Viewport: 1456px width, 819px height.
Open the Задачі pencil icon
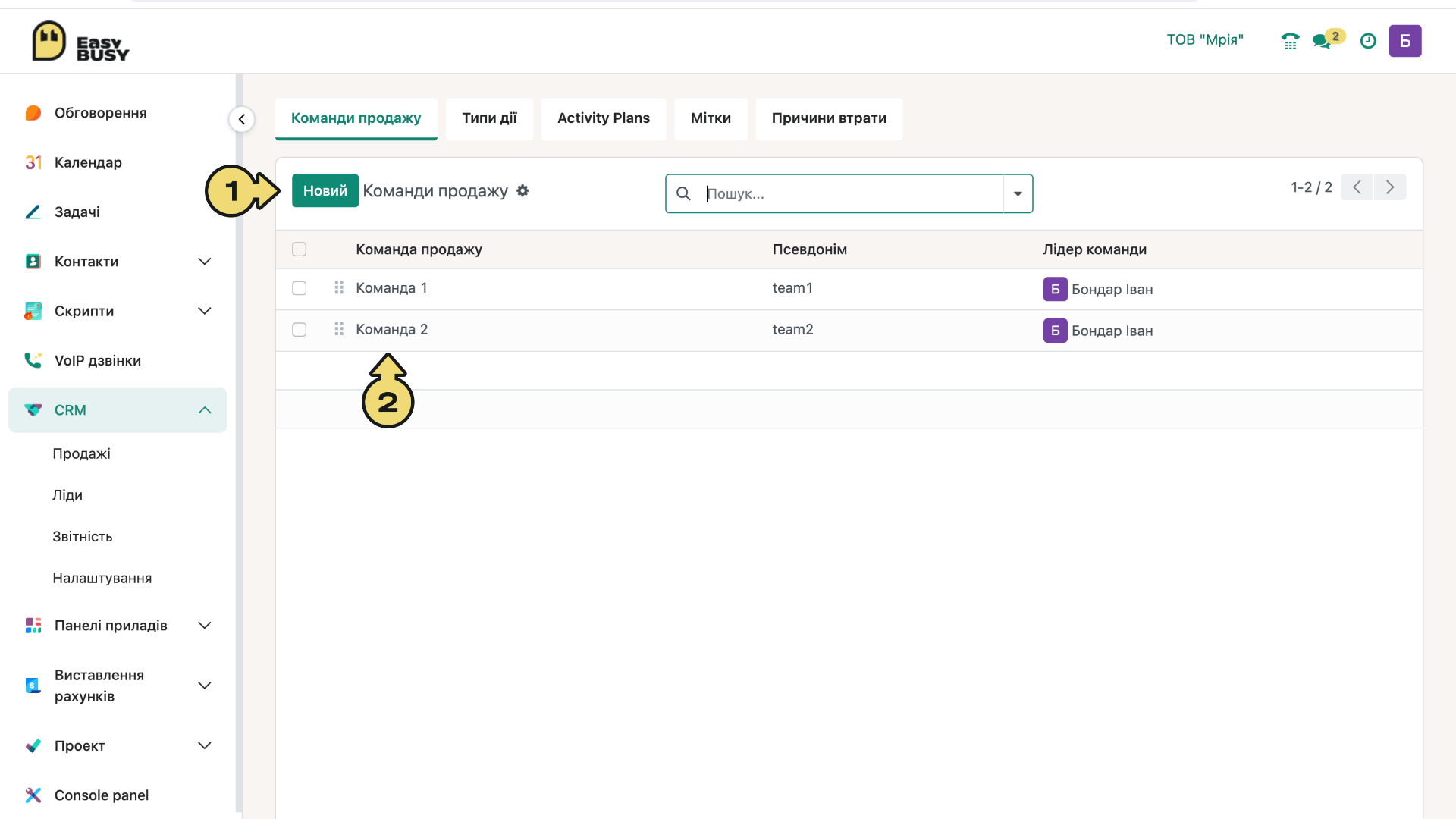[x=33, y=212]
